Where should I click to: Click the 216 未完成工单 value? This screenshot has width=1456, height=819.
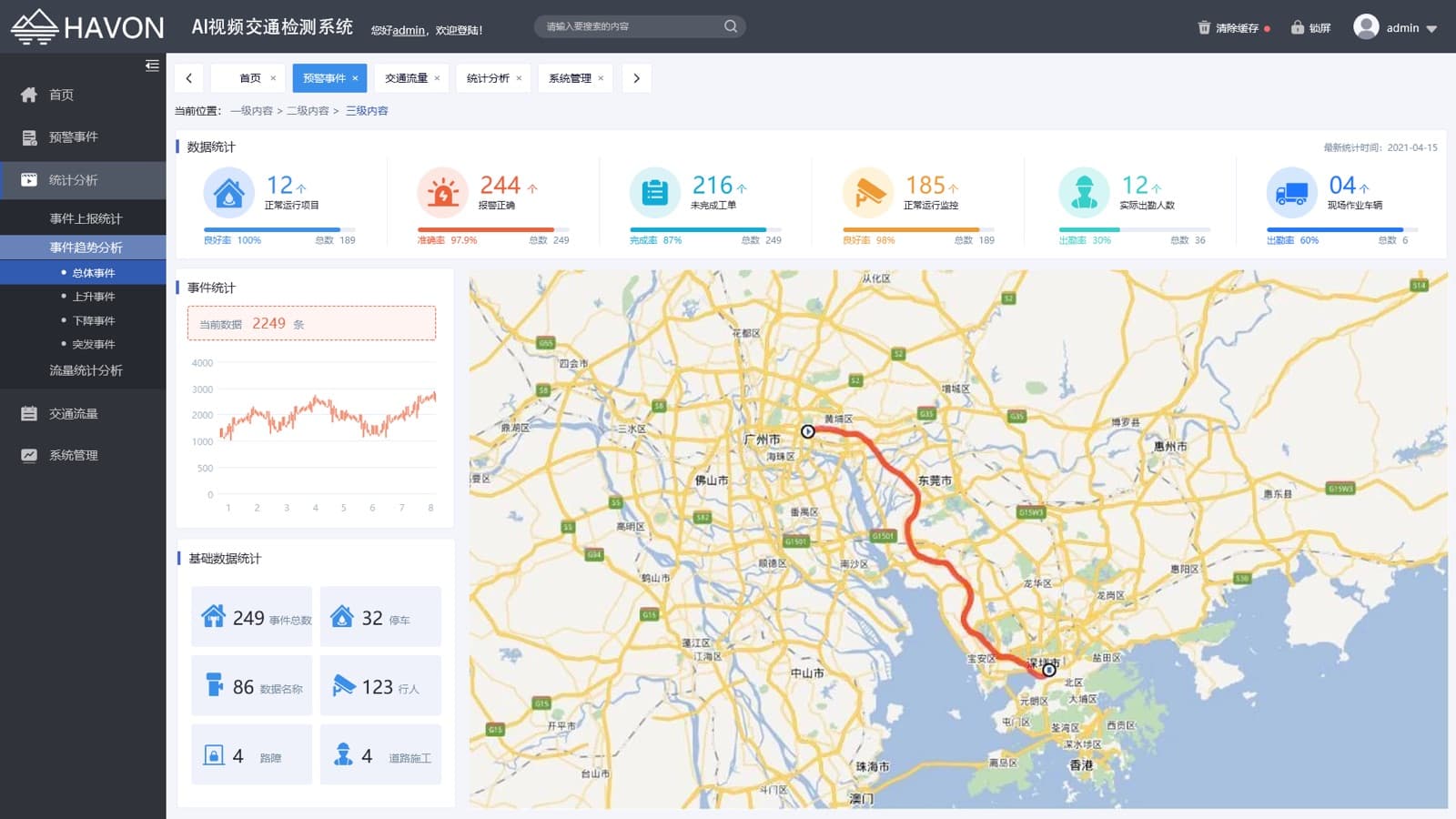coord(713,186)
